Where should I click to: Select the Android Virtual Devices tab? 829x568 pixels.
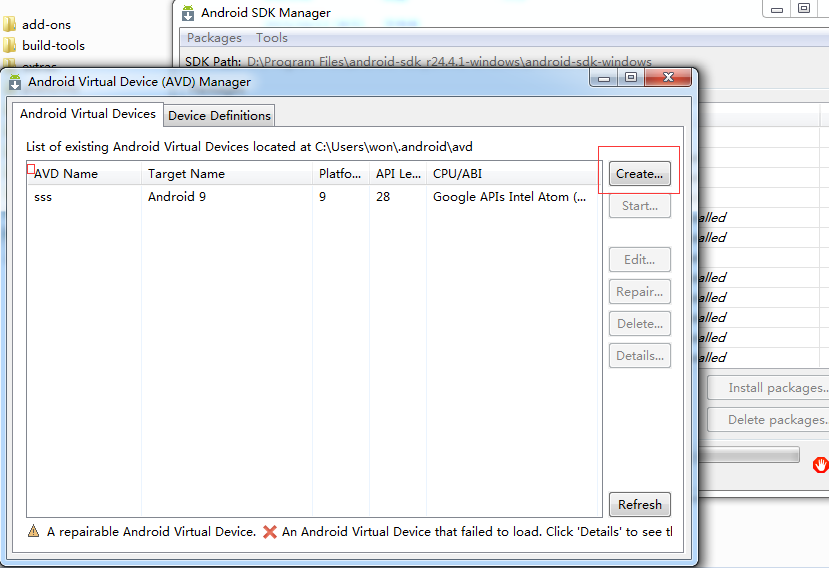[88, 114]
